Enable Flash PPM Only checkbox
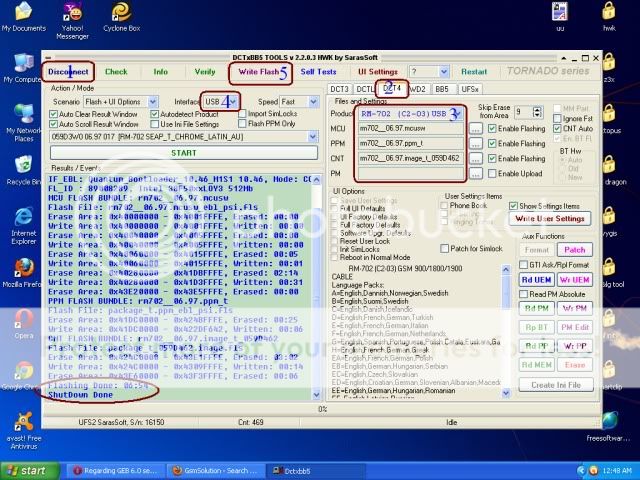 242,123
